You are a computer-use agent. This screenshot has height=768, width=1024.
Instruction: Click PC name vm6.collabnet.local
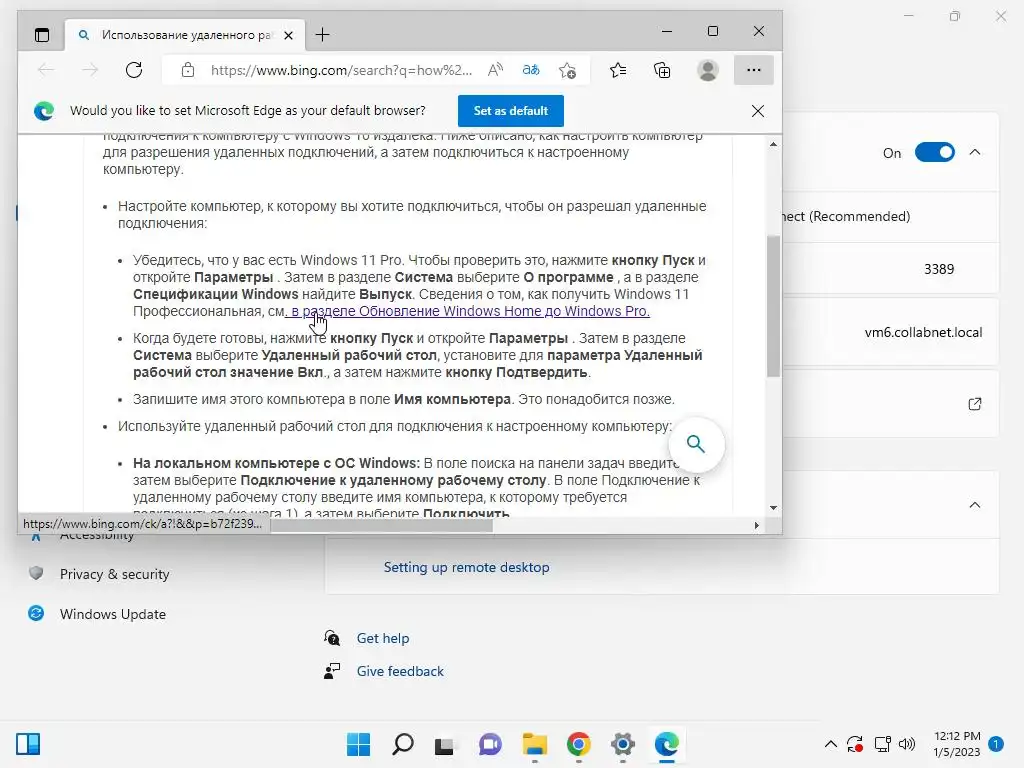coord(923,332)
